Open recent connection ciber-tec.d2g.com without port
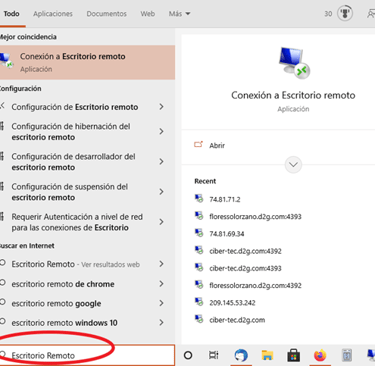The height and width of the screenshot is (366, 375). 237,320
